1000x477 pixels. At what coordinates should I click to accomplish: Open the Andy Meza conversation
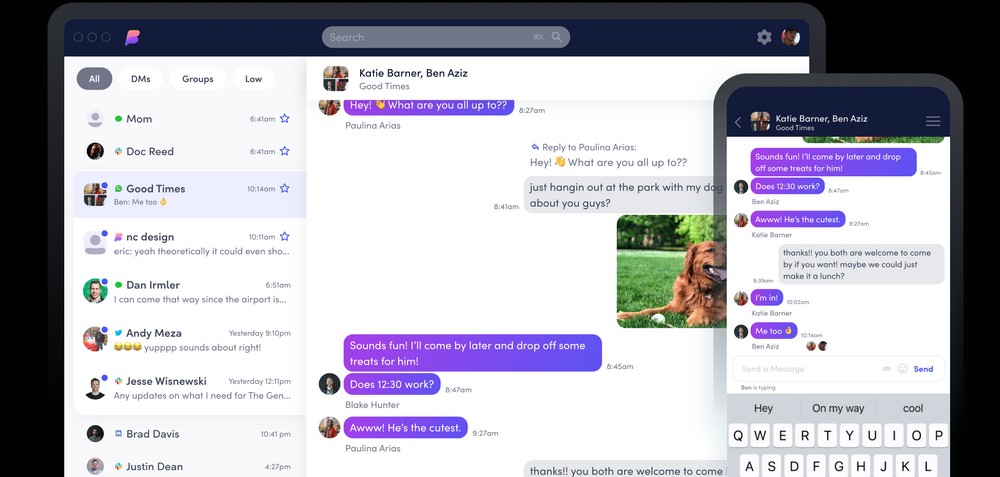click(x=189, y=339)
